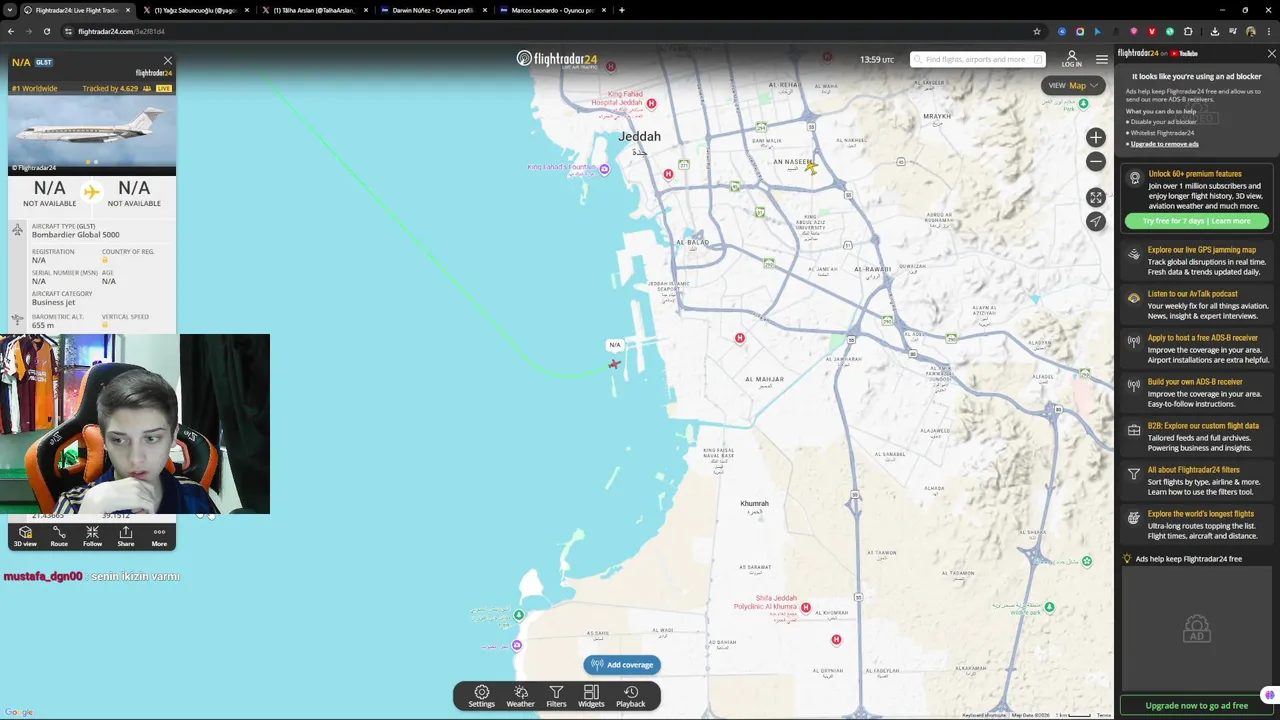Close the aircraft details panel
Screen dimensions: 1280x720
tap(168, 61)
